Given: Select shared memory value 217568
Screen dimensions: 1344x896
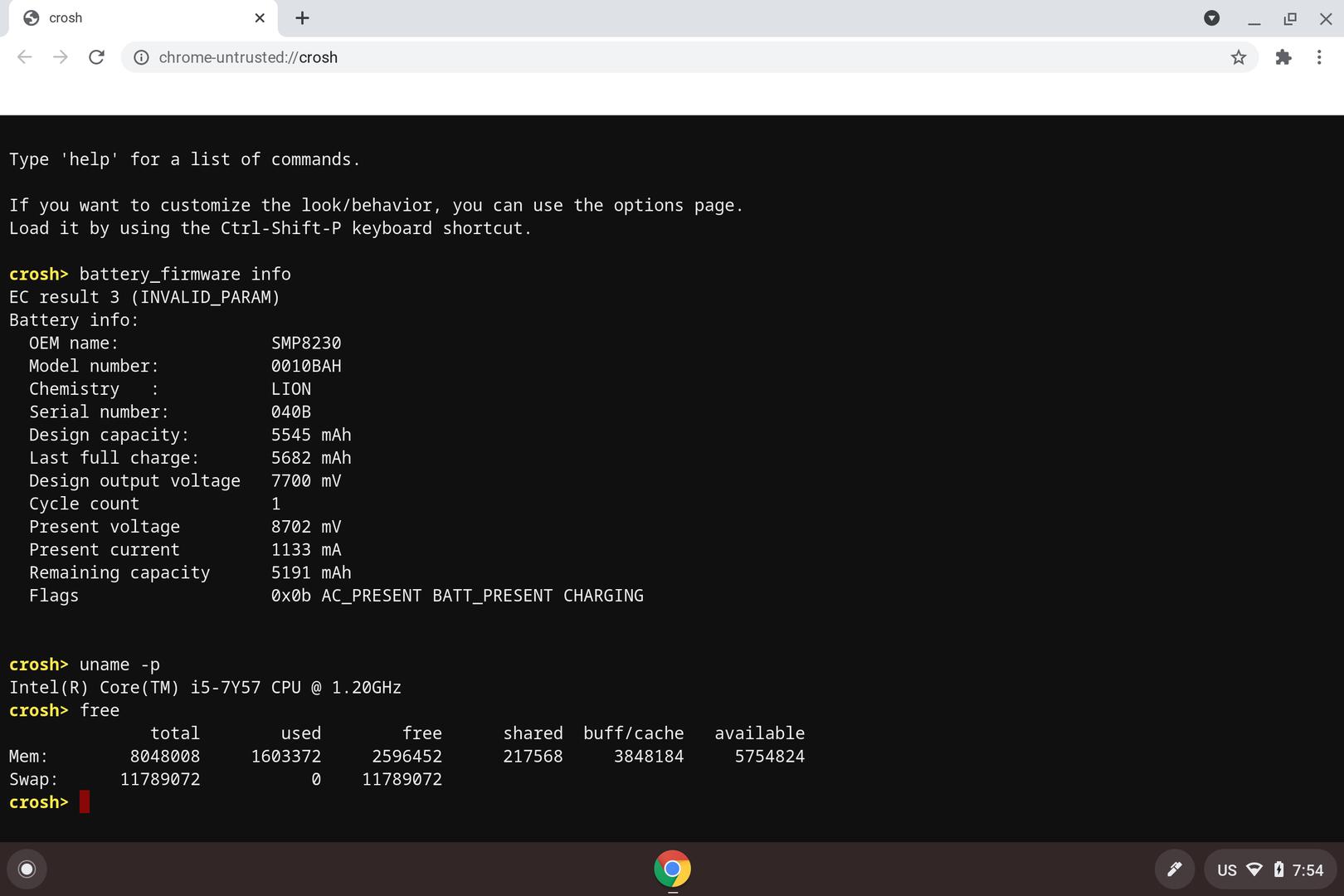Looking at the screenshot, I should coord(533,757).
